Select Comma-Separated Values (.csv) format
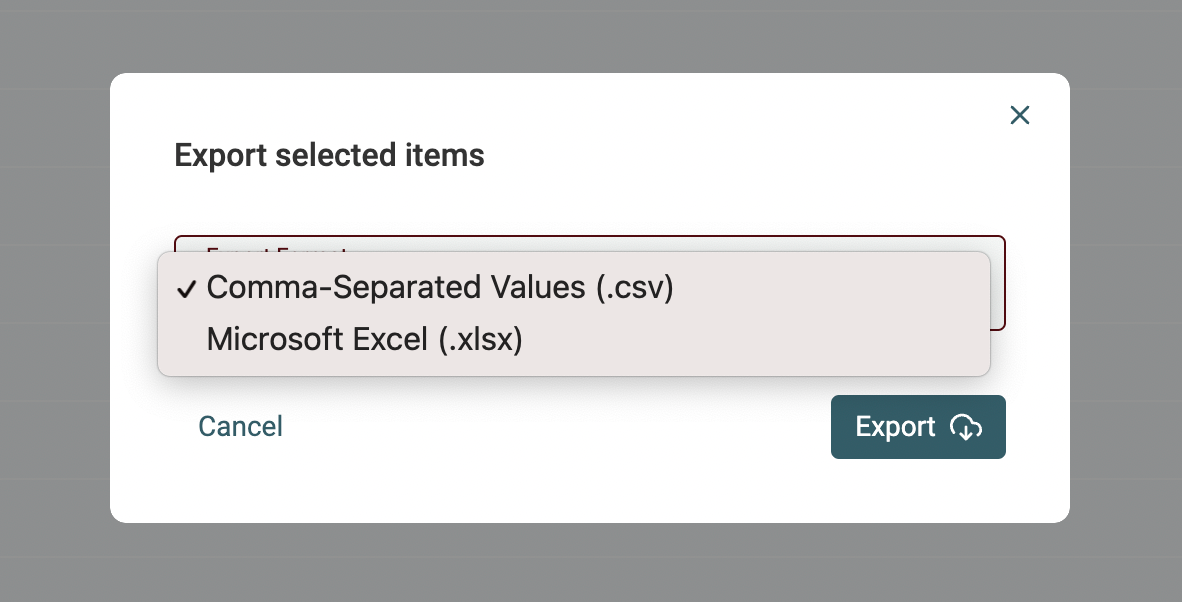Image resolution: width=1182 pixels, height=602 pixels. (x=440, y=288)
